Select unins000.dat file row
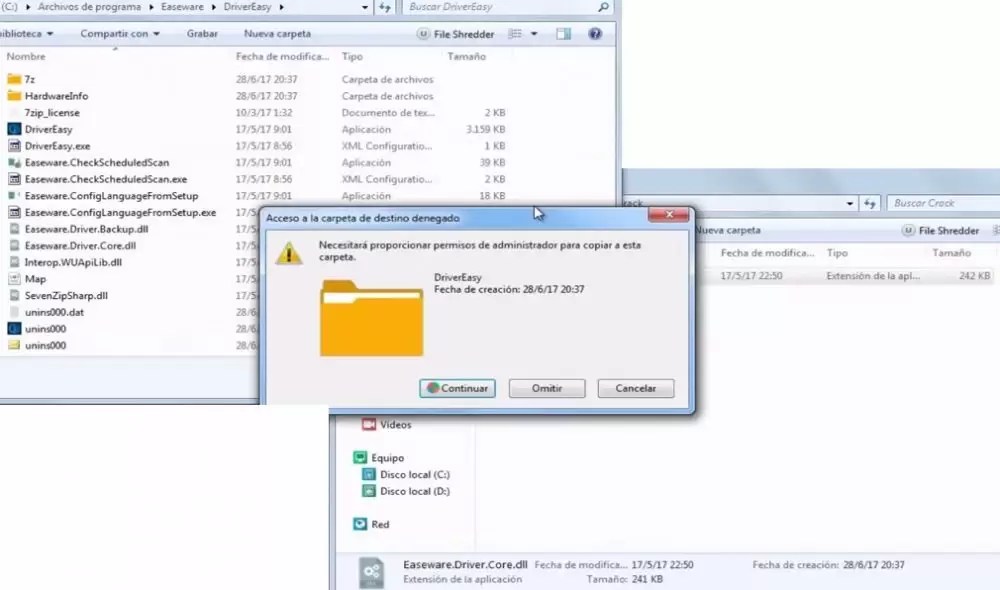The width and height of the screenshot is (1000, 590). point(132,312)
